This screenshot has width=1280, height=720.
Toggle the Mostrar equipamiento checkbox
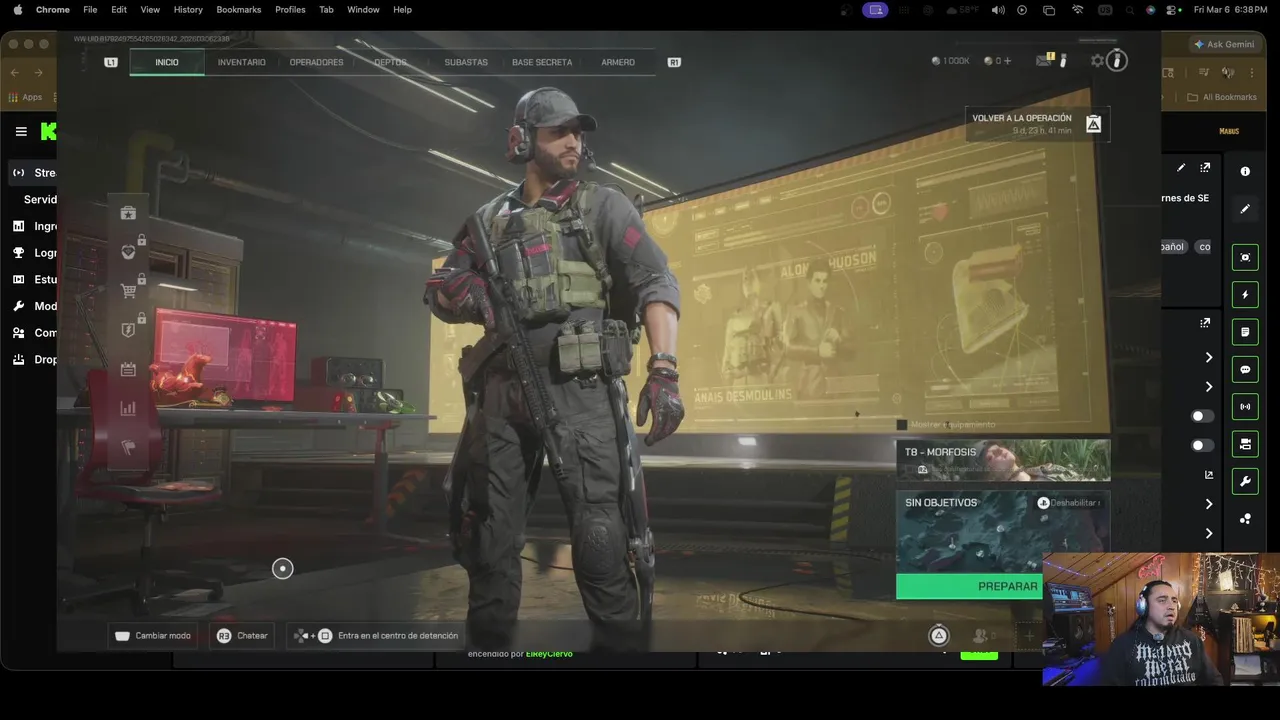902,424
